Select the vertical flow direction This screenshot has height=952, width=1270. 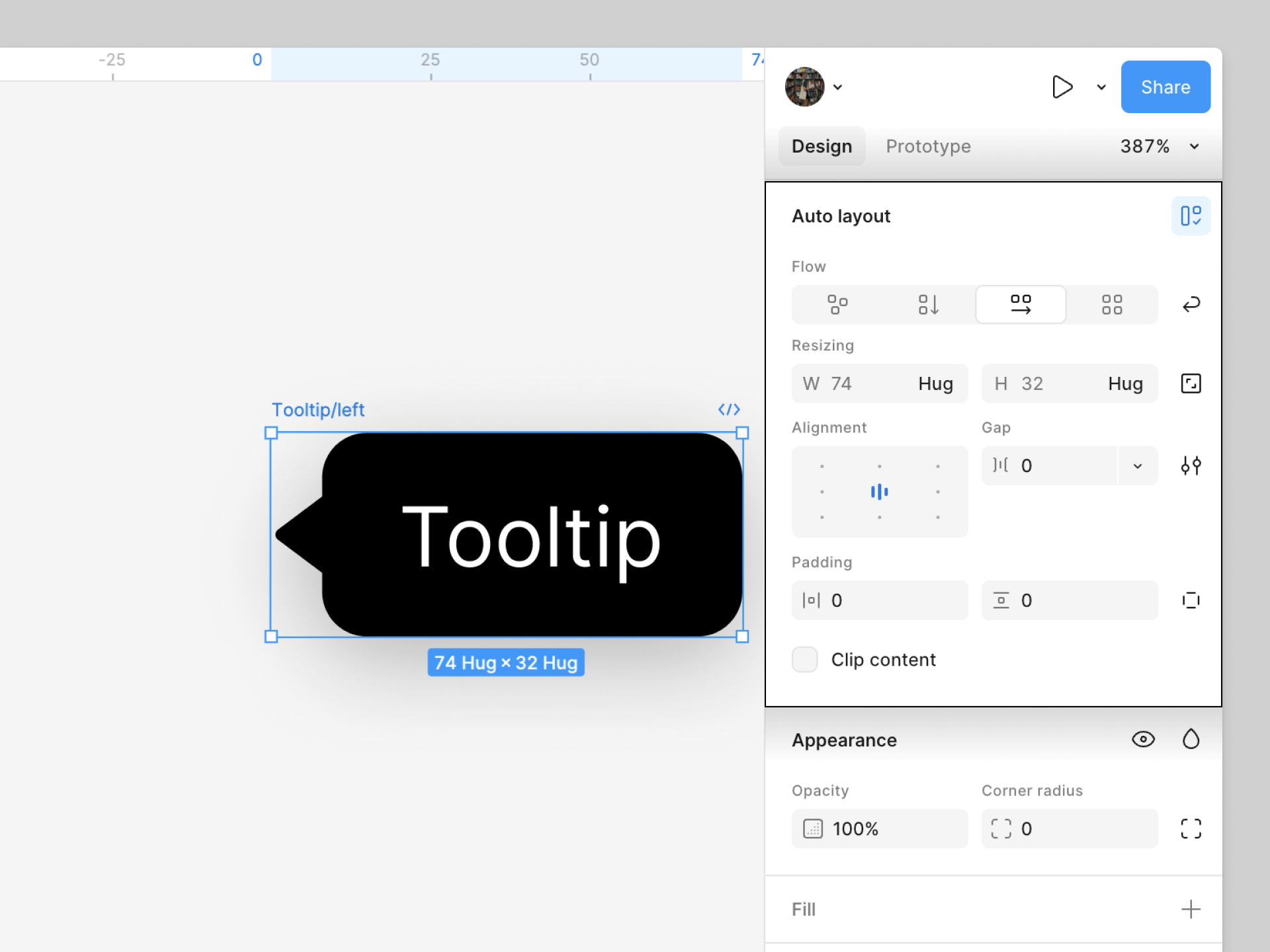(x=928, y=305)
